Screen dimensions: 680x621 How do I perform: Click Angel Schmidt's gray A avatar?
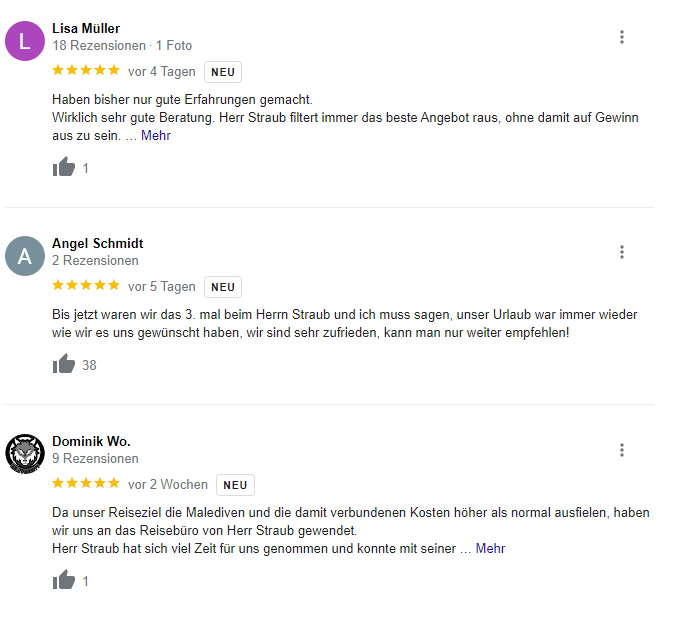tap(25, 256)
